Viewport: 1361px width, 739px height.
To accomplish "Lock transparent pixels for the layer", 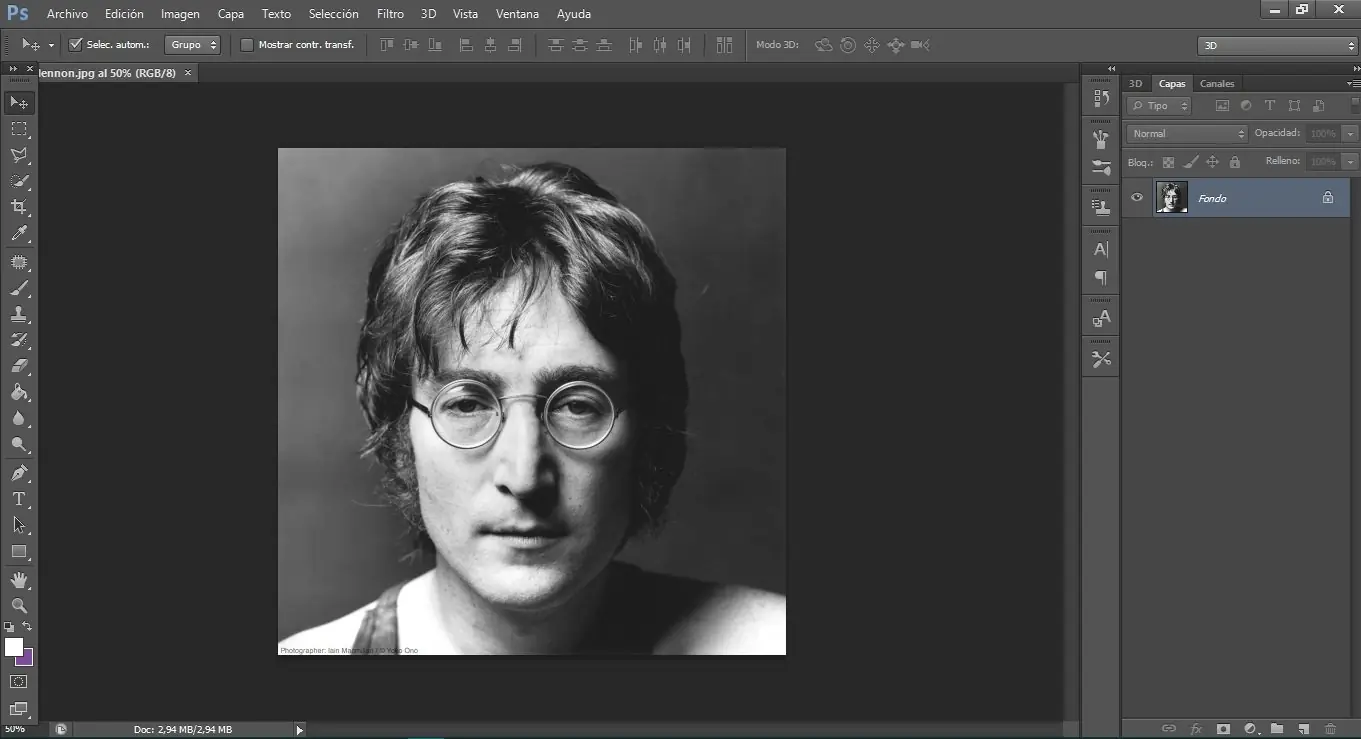I will tap(1168, 161).
